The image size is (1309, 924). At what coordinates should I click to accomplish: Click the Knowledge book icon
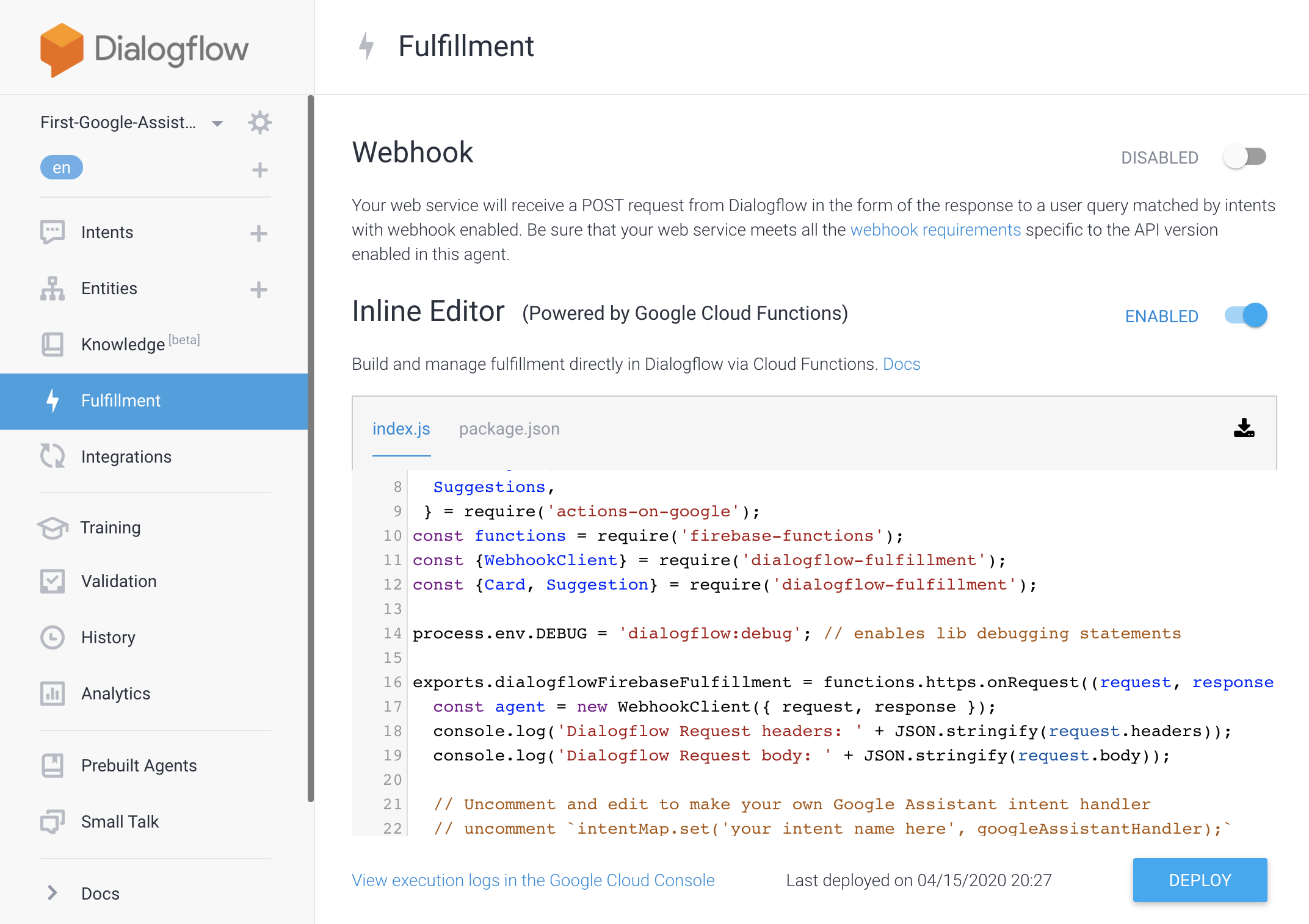pyautogui.click(x=53, y=344)
